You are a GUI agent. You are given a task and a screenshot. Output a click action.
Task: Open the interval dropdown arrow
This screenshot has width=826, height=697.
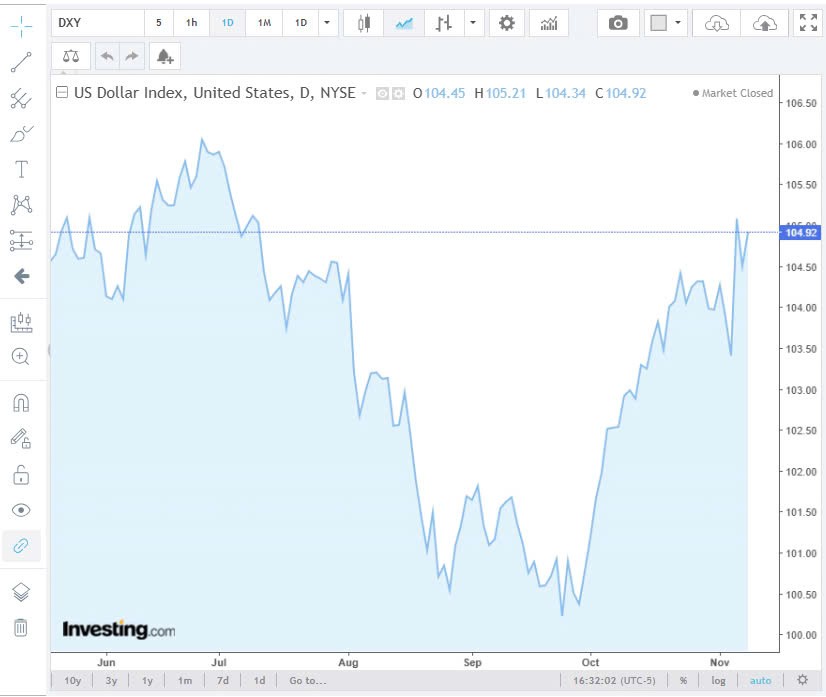pos(326,22)
